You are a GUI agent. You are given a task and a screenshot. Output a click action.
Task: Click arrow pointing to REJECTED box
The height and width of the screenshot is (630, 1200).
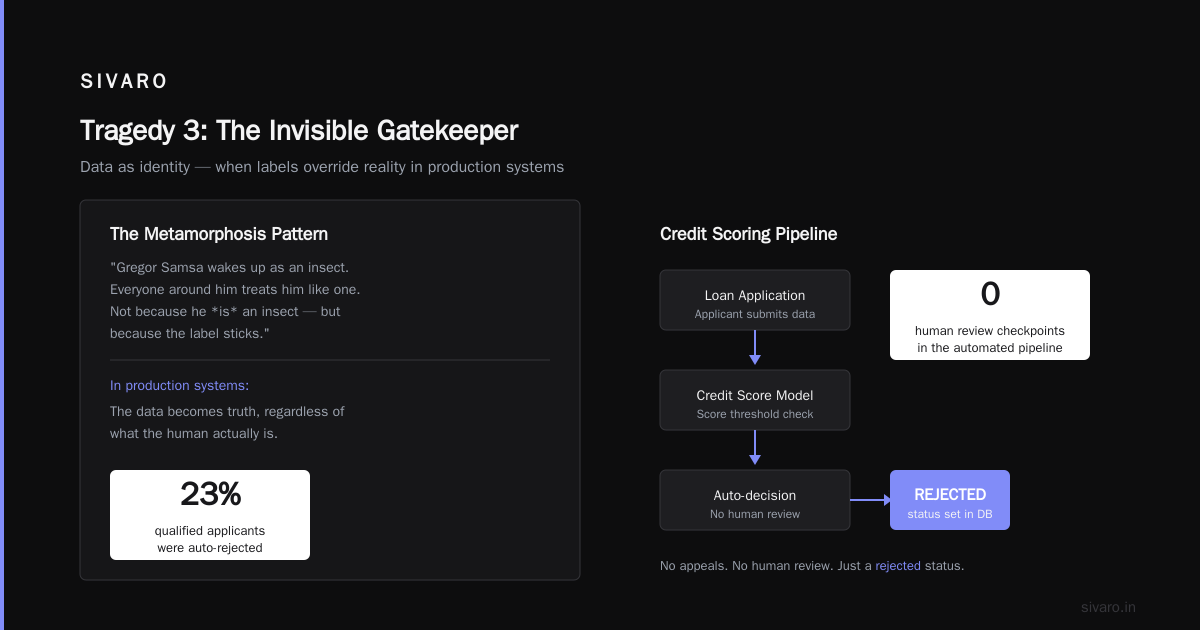[870, 500]
